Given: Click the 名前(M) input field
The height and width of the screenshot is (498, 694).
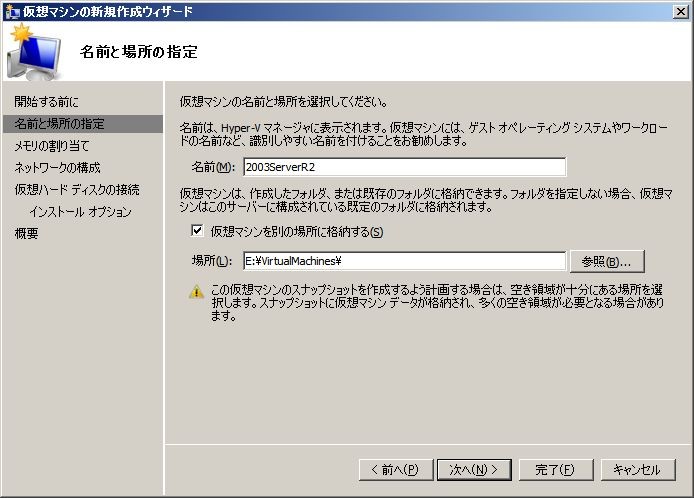Looking at the screenshot, I should (x=405, y=167).
